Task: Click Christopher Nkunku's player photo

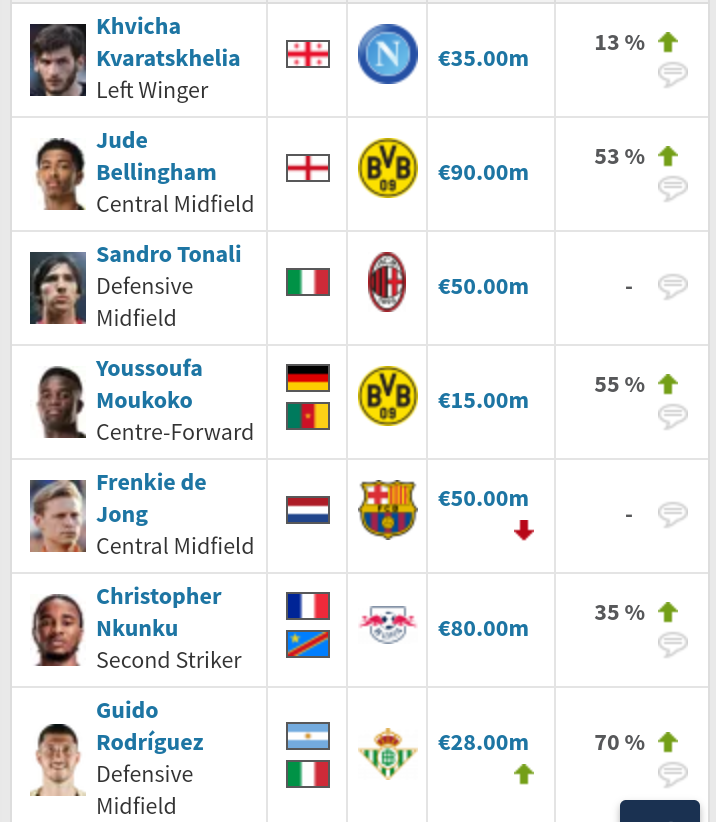Action: [x=58, y=630]
